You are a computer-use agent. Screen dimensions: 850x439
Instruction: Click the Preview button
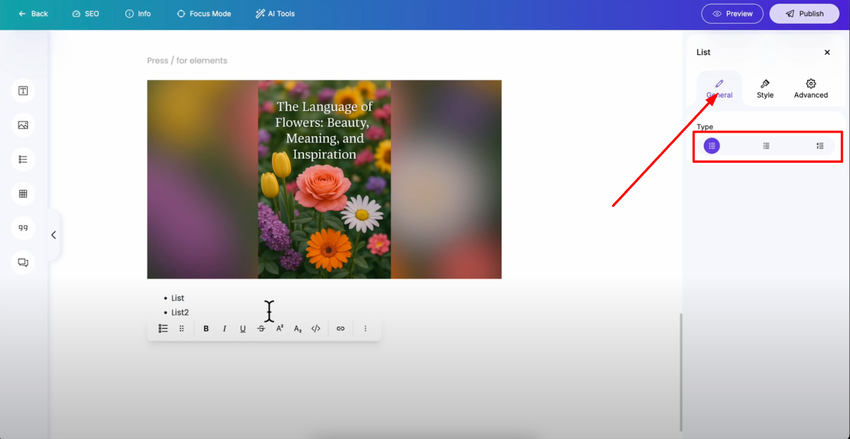tap(732, 14)
